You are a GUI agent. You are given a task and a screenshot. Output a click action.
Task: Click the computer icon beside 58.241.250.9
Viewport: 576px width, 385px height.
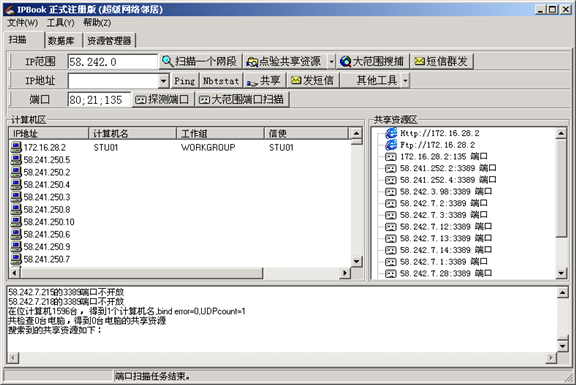[16, 247]
